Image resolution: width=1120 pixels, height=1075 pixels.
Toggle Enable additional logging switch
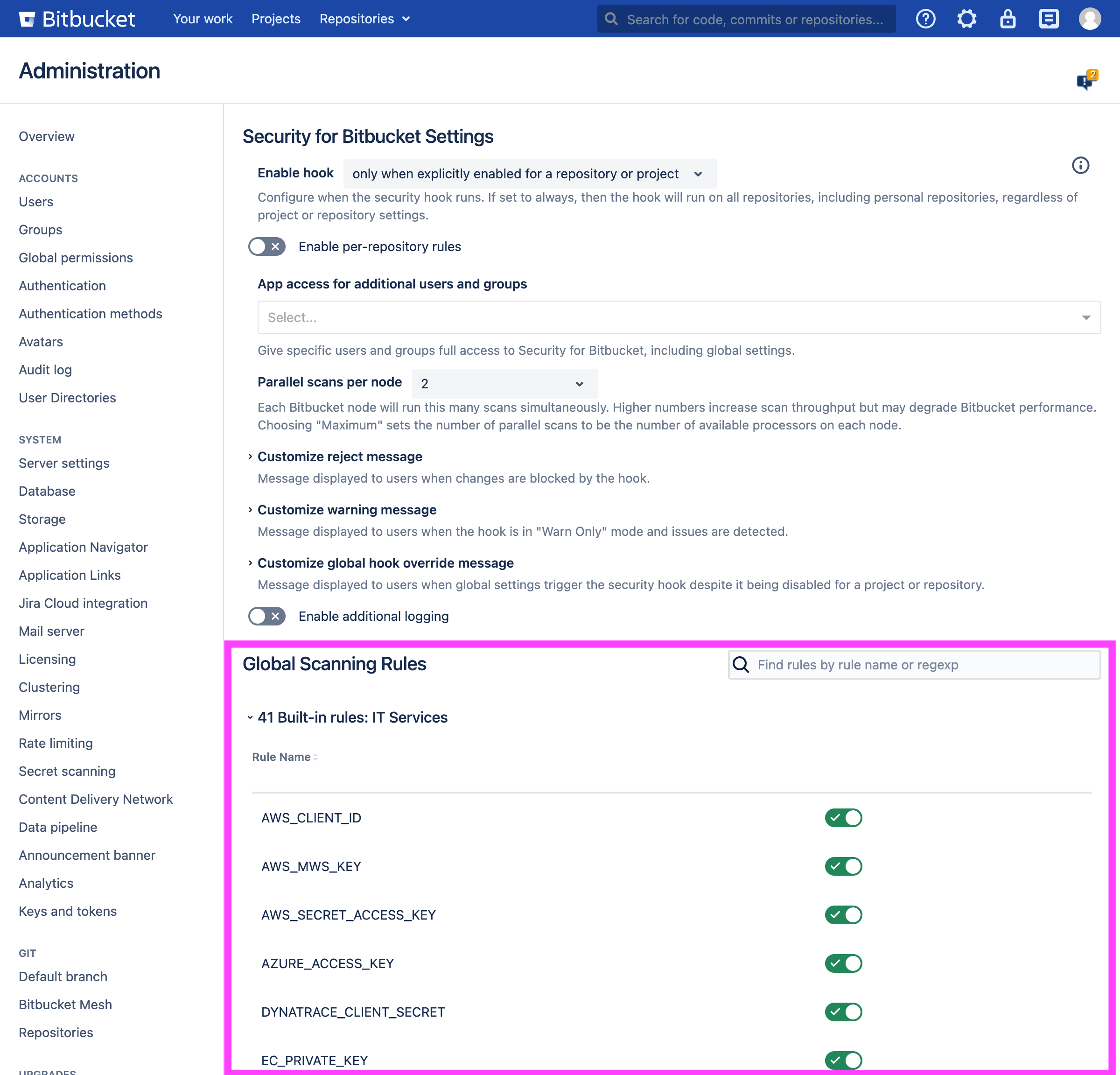[267, 616]
